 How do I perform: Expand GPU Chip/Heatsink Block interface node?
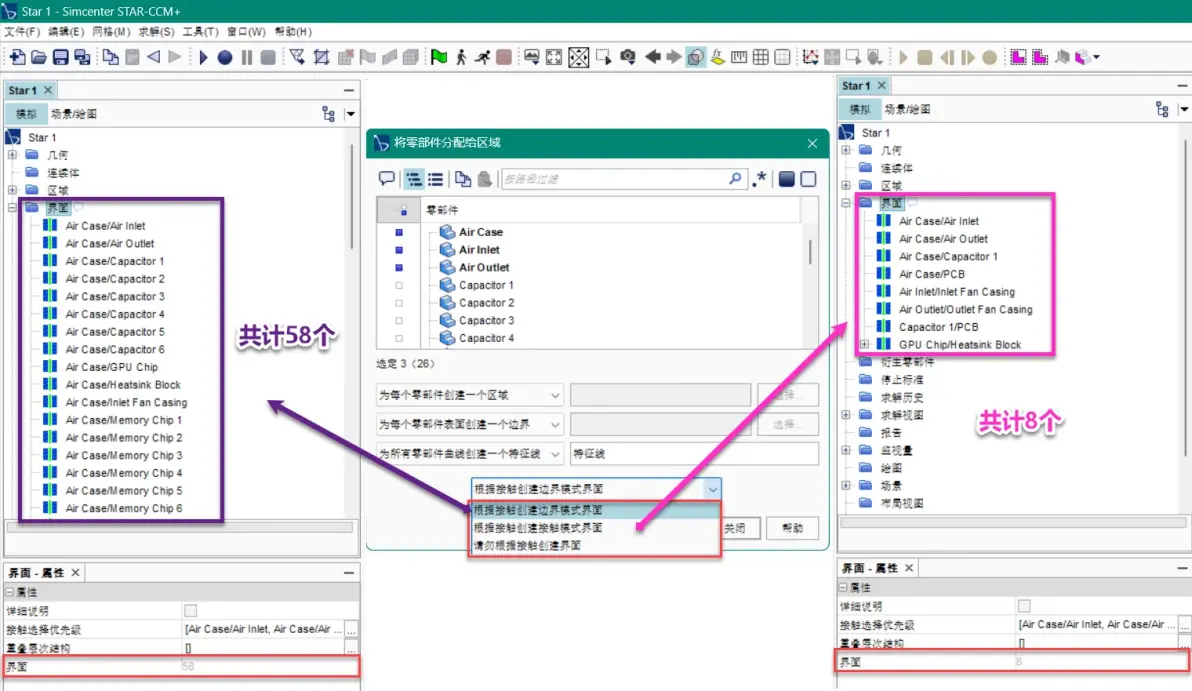coord(864,344)
